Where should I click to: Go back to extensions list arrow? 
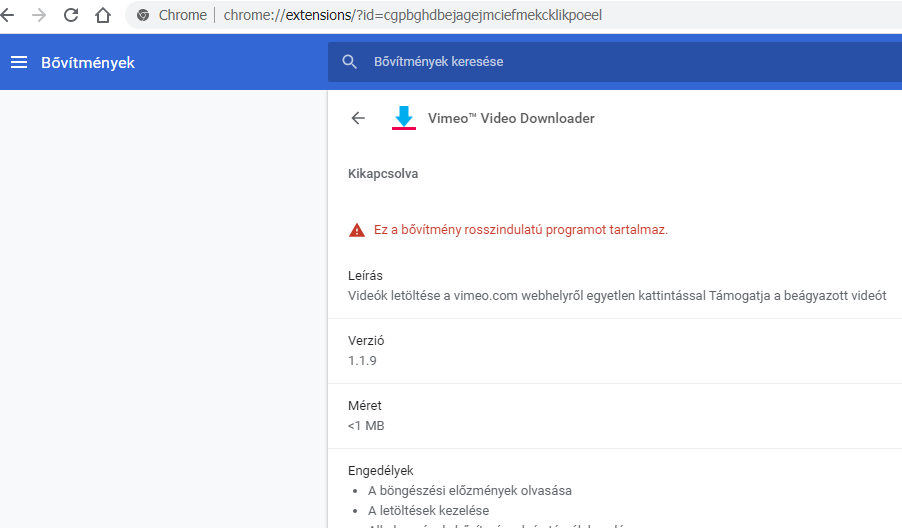point(358,118)
